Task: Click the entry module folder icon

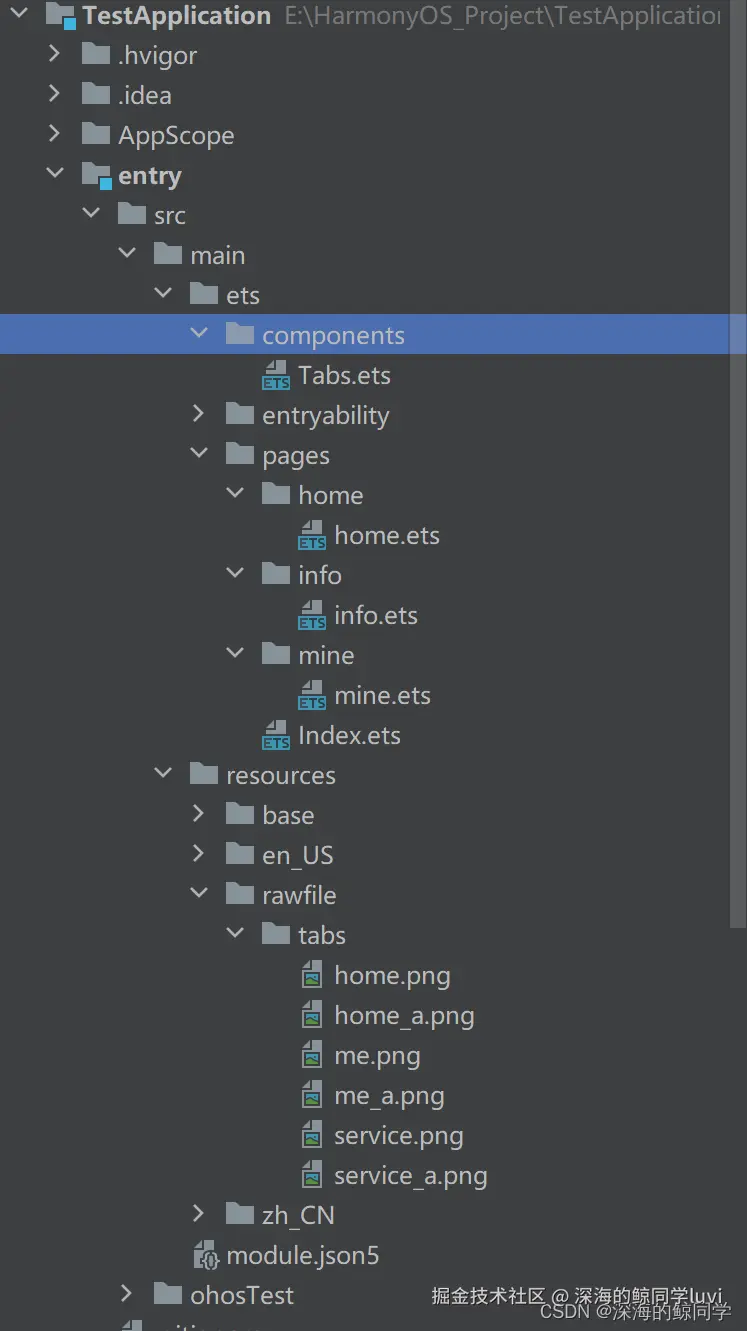Action: (96, 176)
